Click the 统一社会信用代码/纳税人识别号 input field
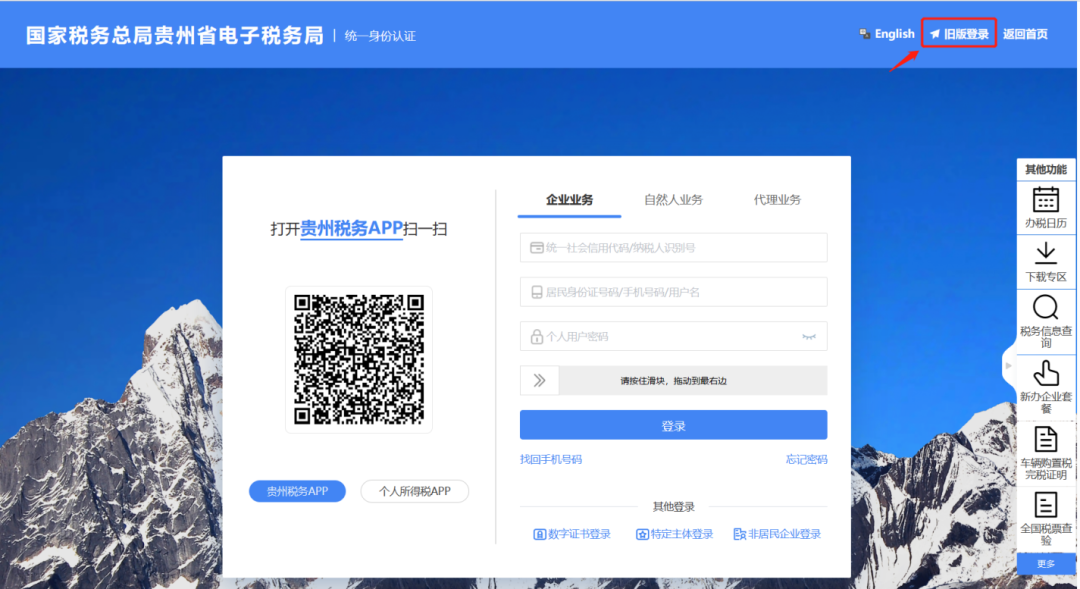Screen dimensions: 1080x589 674,247
